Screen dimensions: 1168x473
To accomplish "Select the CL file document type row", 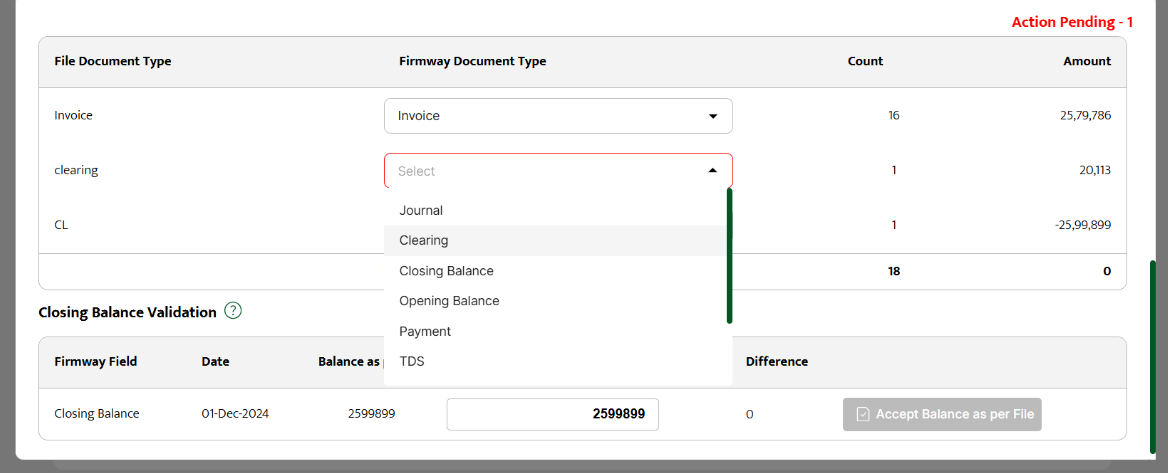I will [x=61, y=225].
